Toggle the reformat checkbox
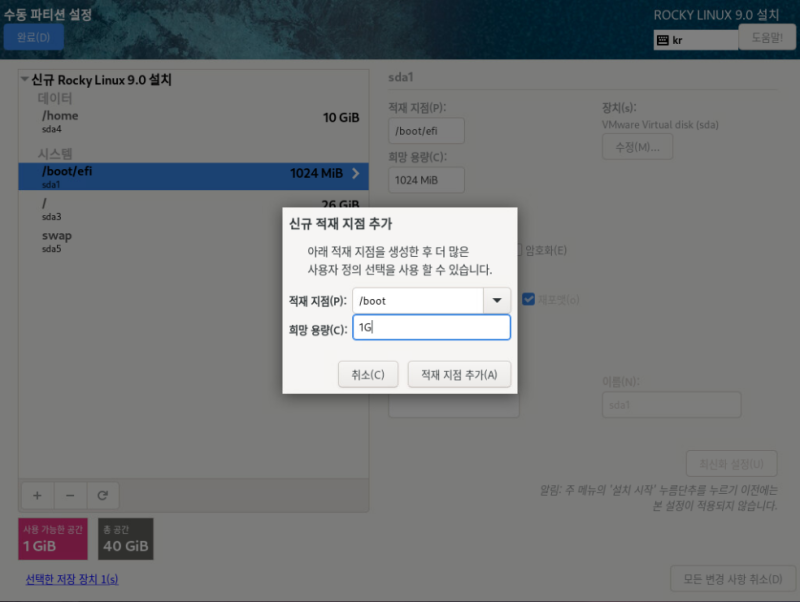This screenshot has width=800, height=602. (x=529, y=299)
